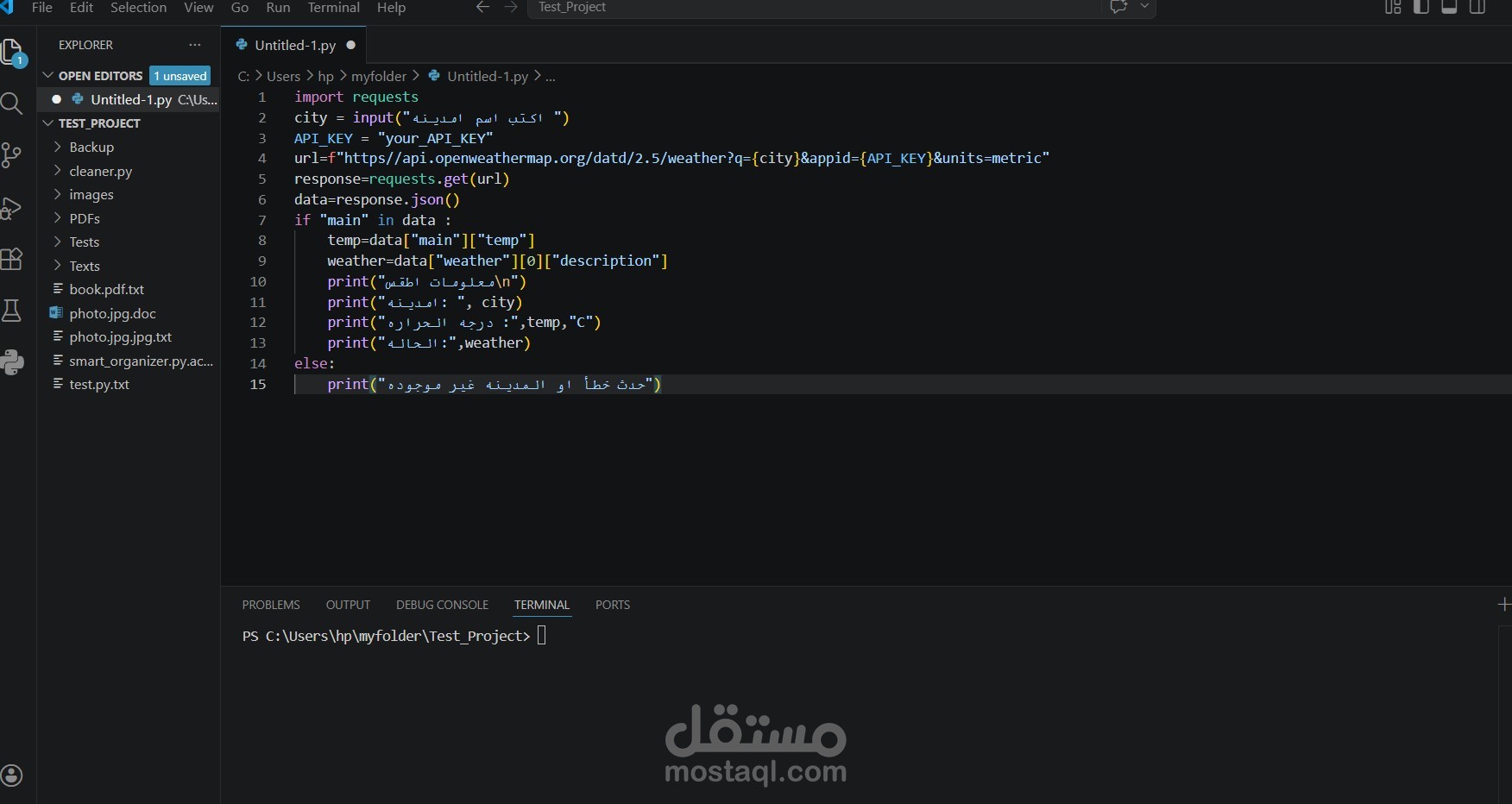Open the Run and Debug view

(11, 209)
